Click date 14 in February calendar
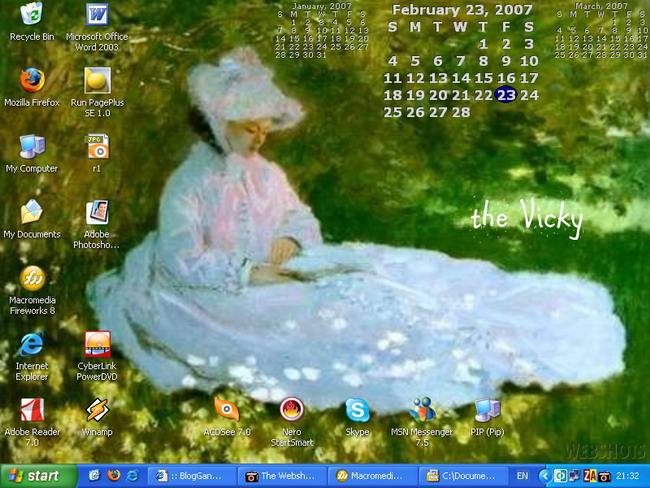Screen dimensions: 650x488 (461, 78)
